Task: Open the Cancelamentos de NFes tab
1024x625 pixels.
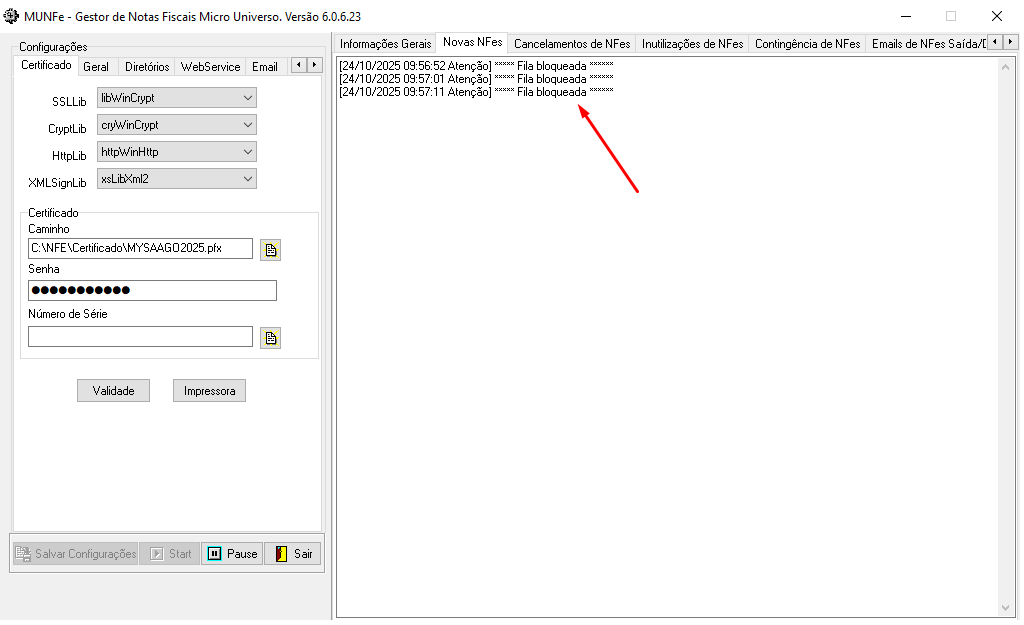Action: [572, 44]
